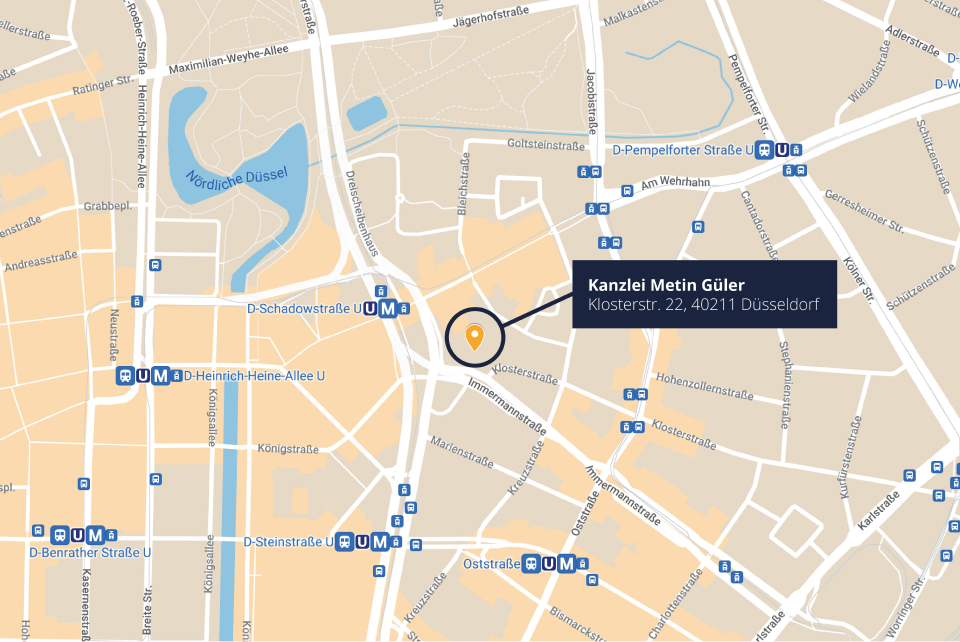Viewport: 960px width, 642px height.
Task: Click the Hohenzollernstraße street label
Action: 705,387
